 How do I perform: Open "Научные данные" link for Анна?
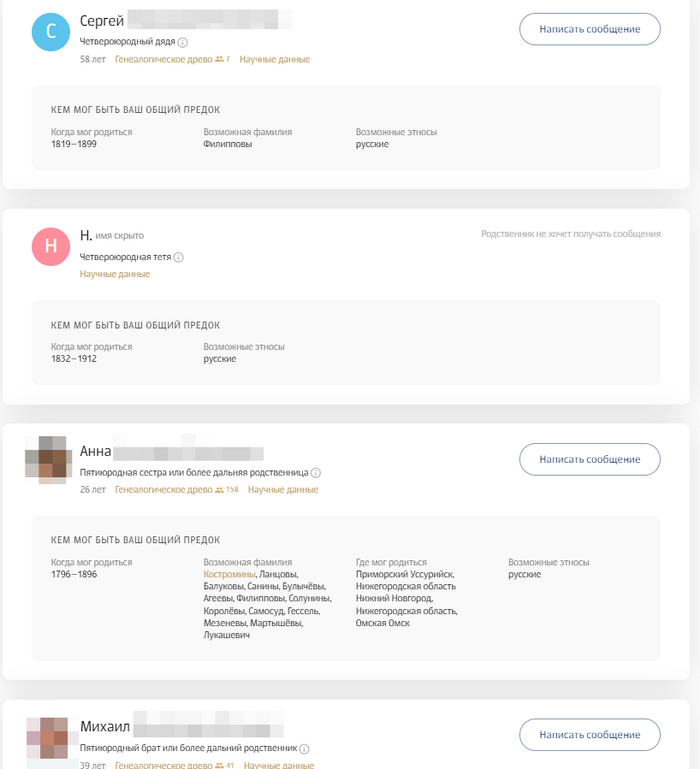point(283,489)
